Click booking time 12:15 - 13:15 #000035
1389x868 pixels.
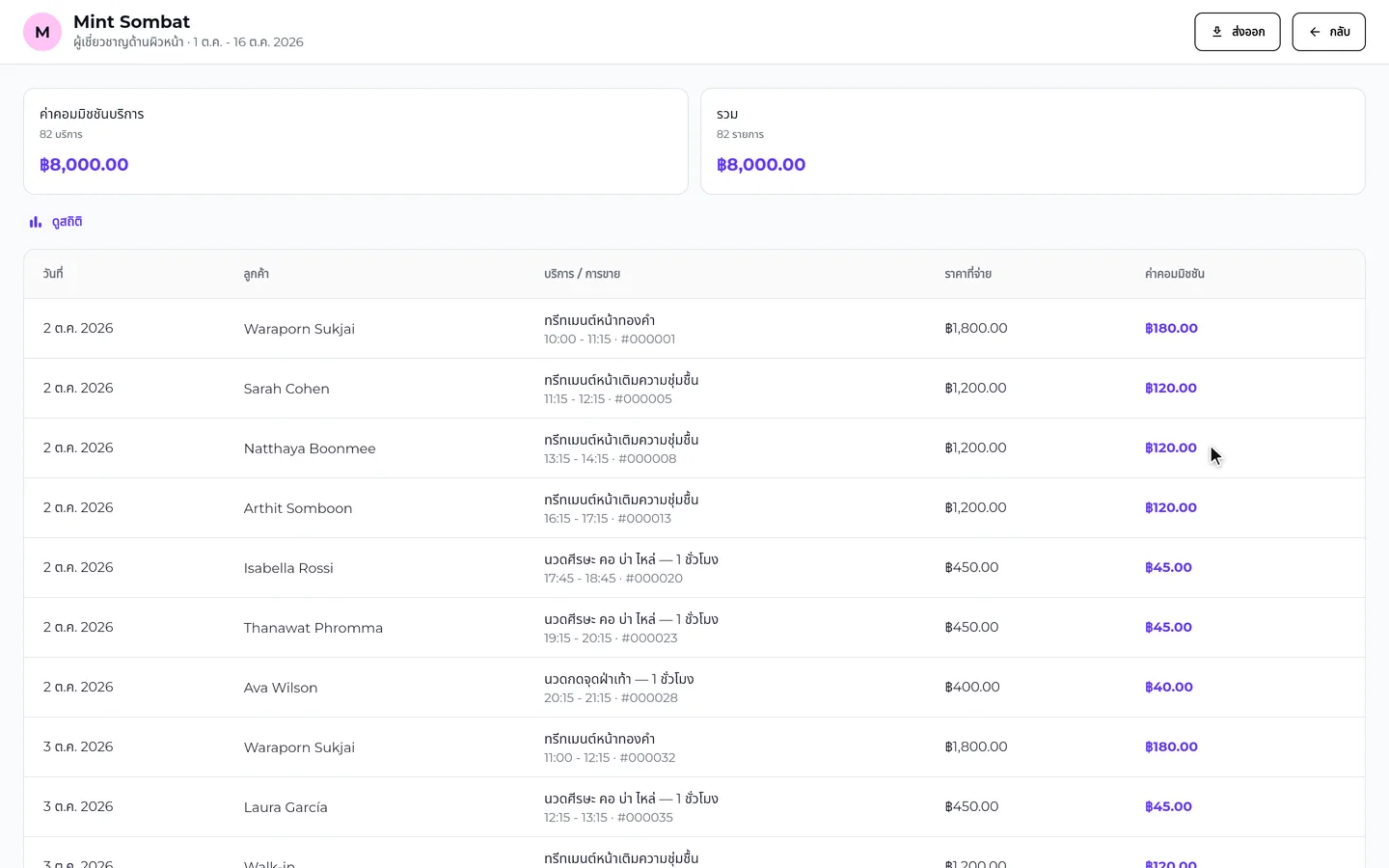click(x=609, y=818)
